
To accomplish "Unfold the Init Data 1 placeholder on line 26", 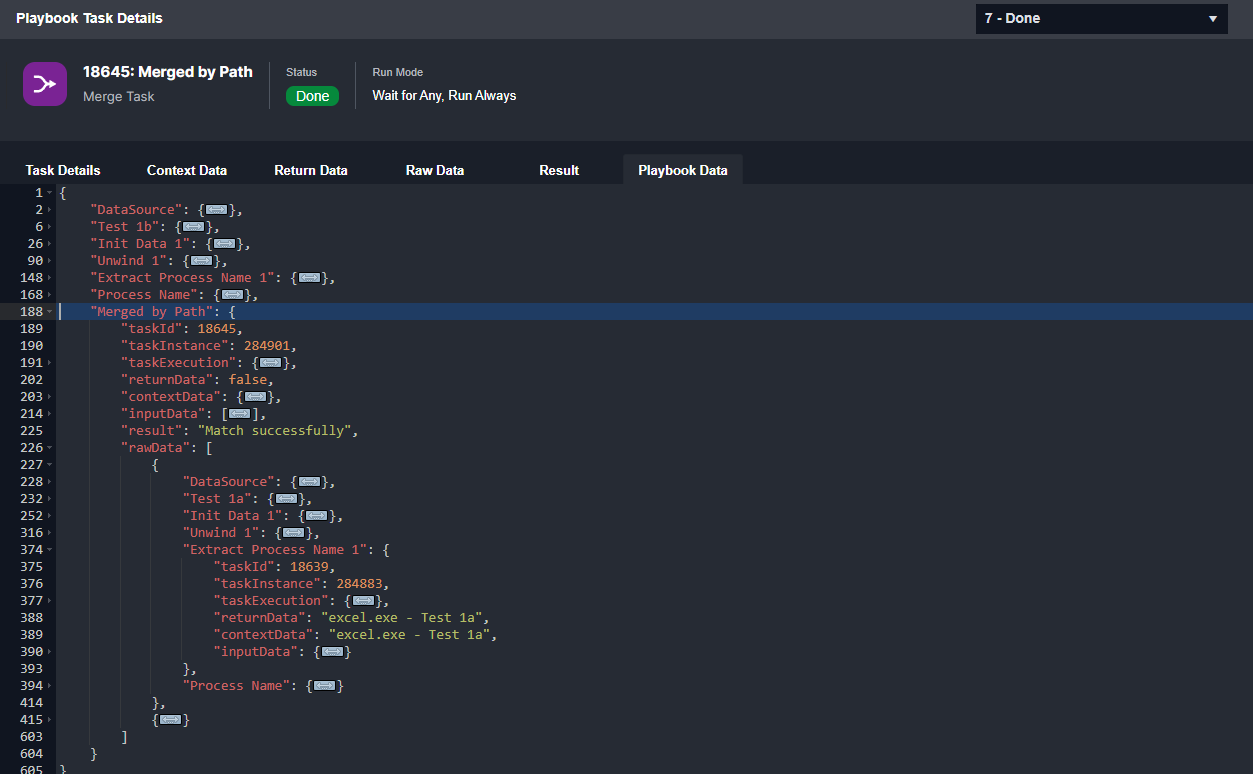I will pyautogui.click(x=224, y=244).
